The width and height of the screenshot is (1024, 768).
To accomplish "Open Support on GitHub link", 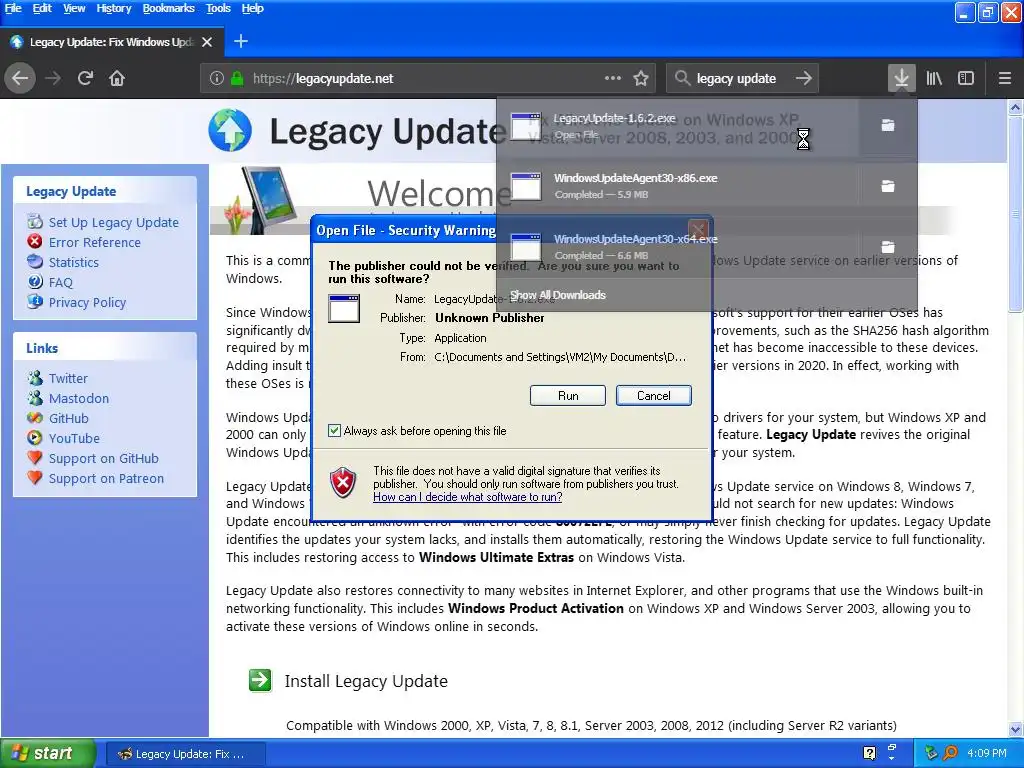I will [x=104, y=458].
